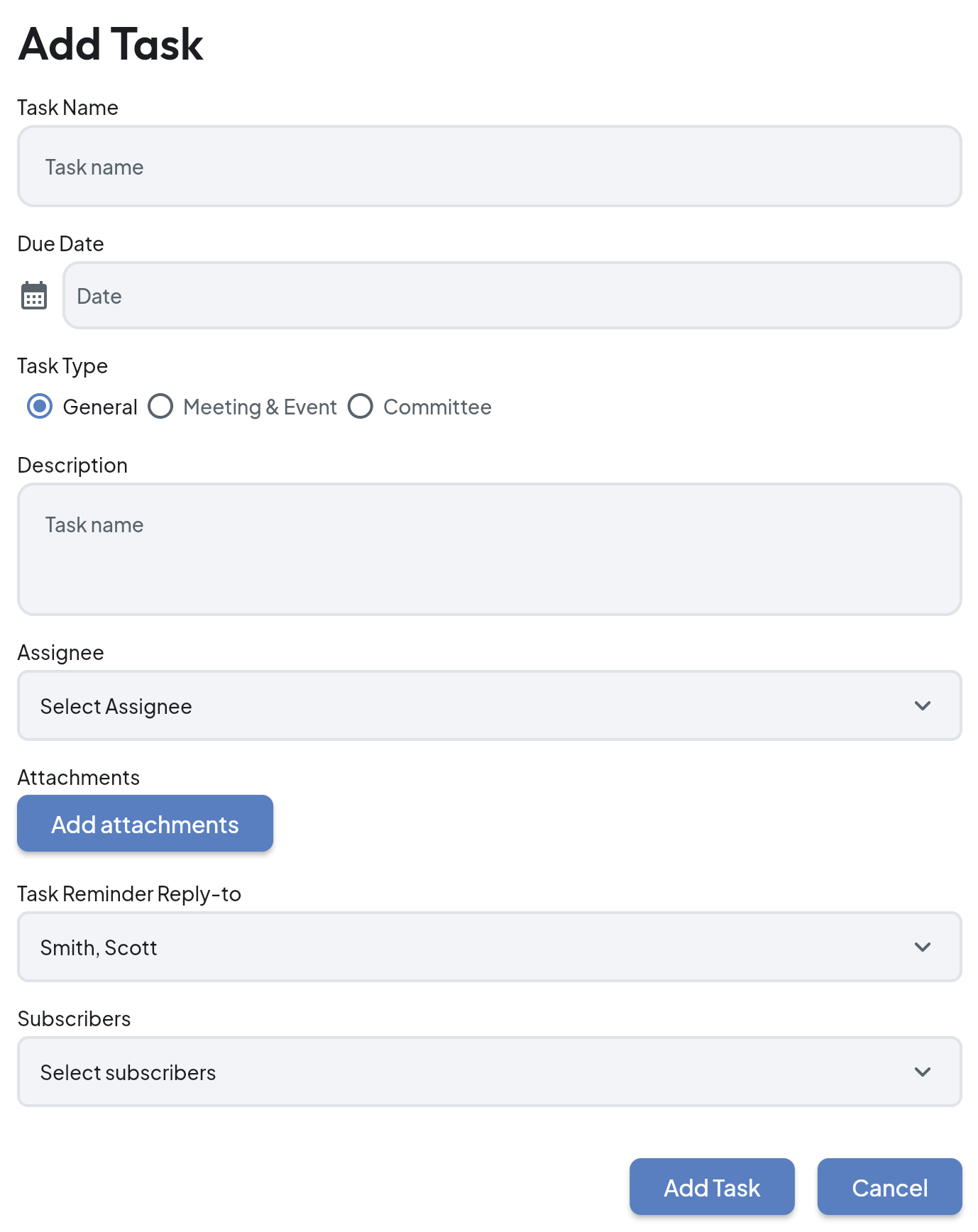978x1232 pixels.
Task: Click the Committee label text
Action: (437, 407)
